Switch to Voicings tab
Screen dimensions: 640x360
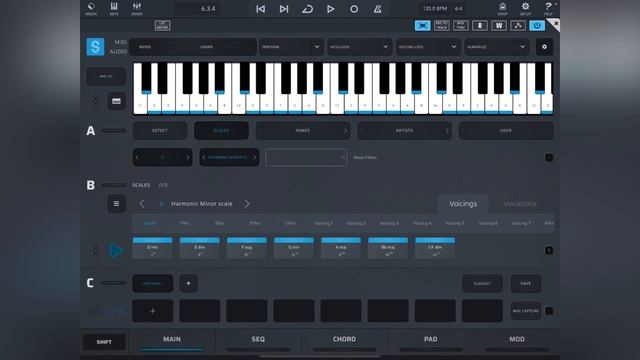[463, 204]
